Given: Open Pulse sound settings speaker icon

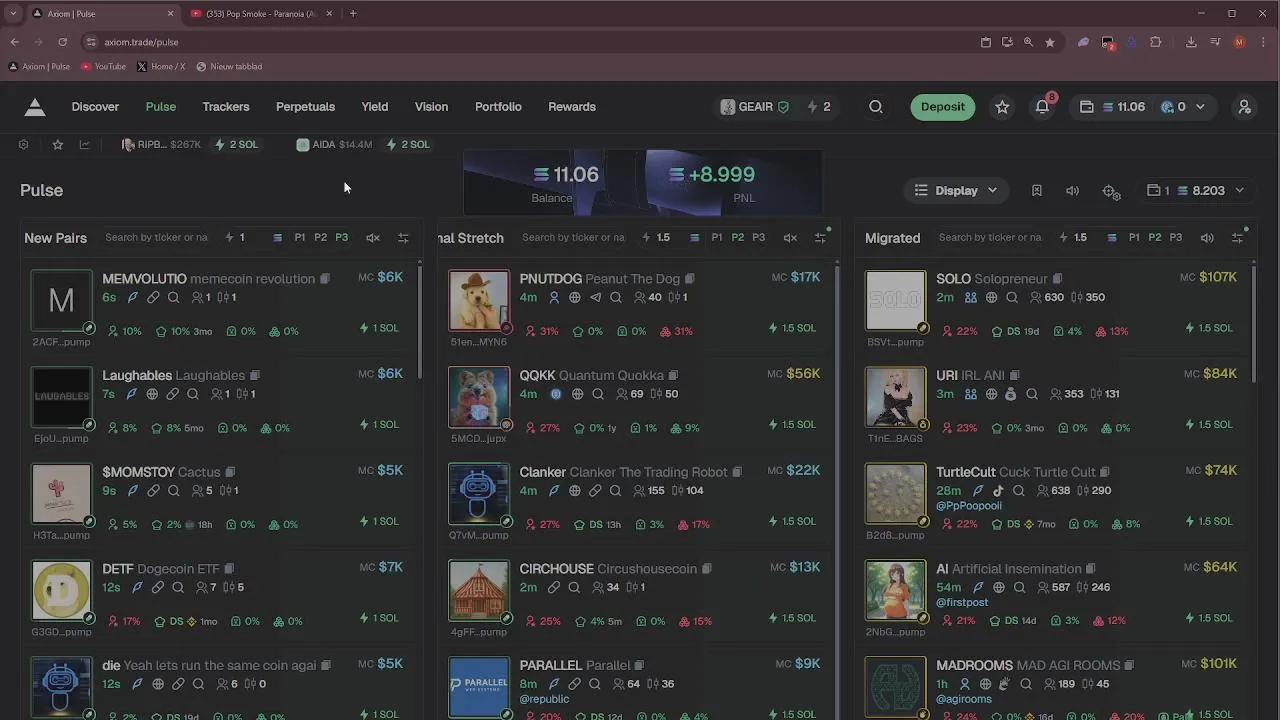Looking at the screenshot, I should [1072, 190].
